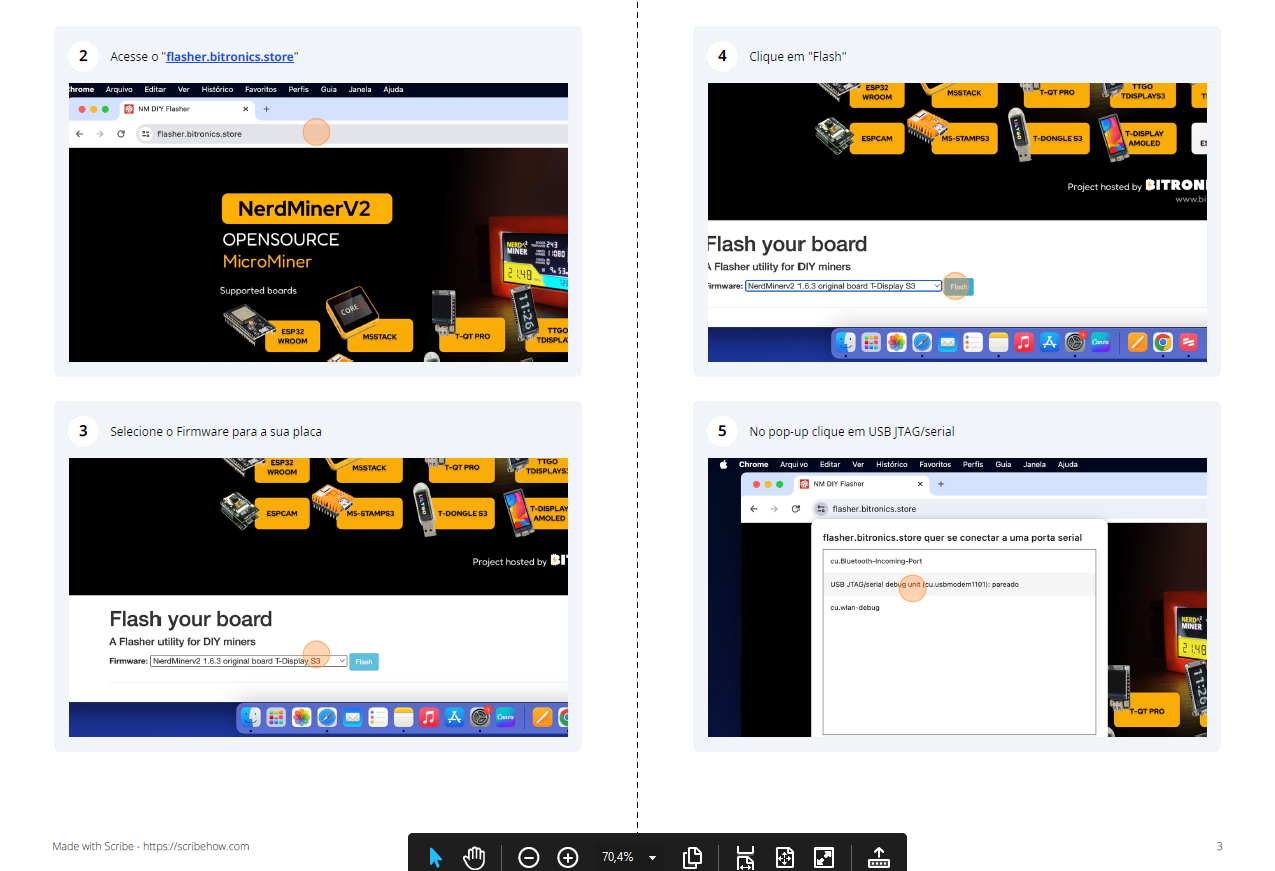The height and width of the screenshot is (871, 1275).
Task: Click Finder icon in step 4 dock
Action: coord(846,342)
